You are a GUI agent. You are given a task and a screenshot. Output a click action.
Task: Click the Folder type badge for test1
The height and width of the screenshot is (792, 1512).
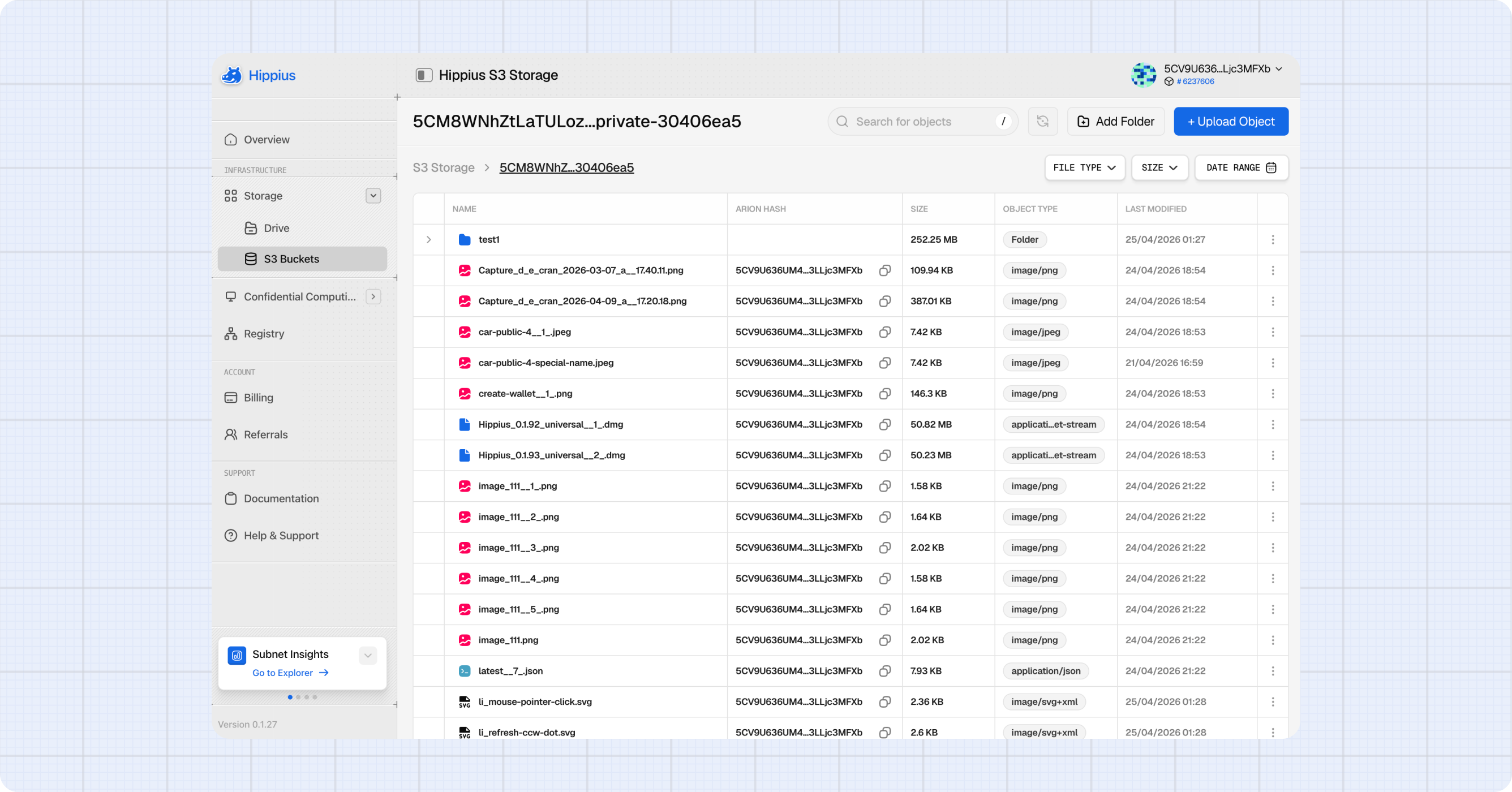[1024, 239]
